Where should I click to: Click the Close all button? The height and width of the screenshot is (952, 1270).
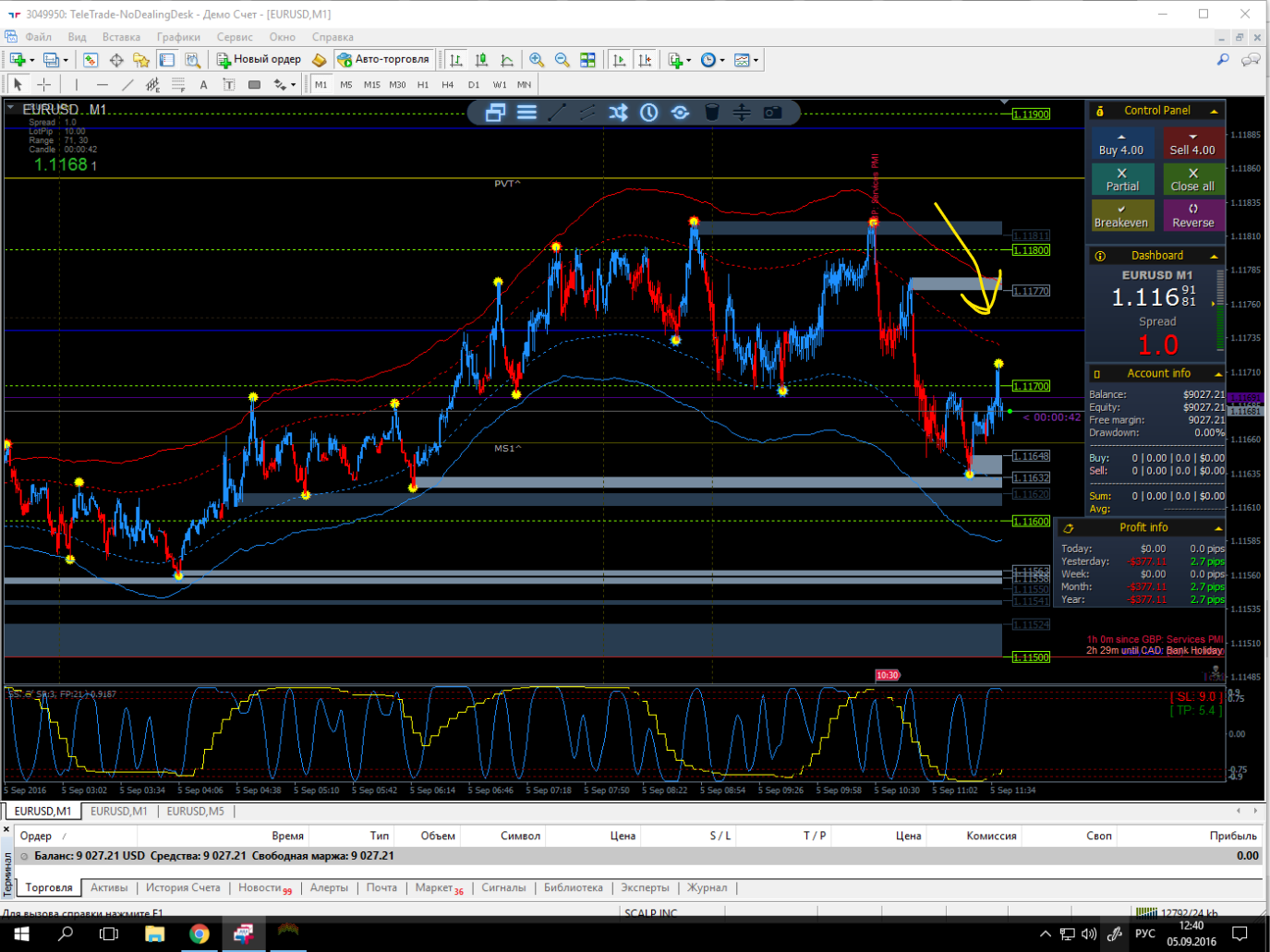pyautogui.click(x=1192, y=179)
